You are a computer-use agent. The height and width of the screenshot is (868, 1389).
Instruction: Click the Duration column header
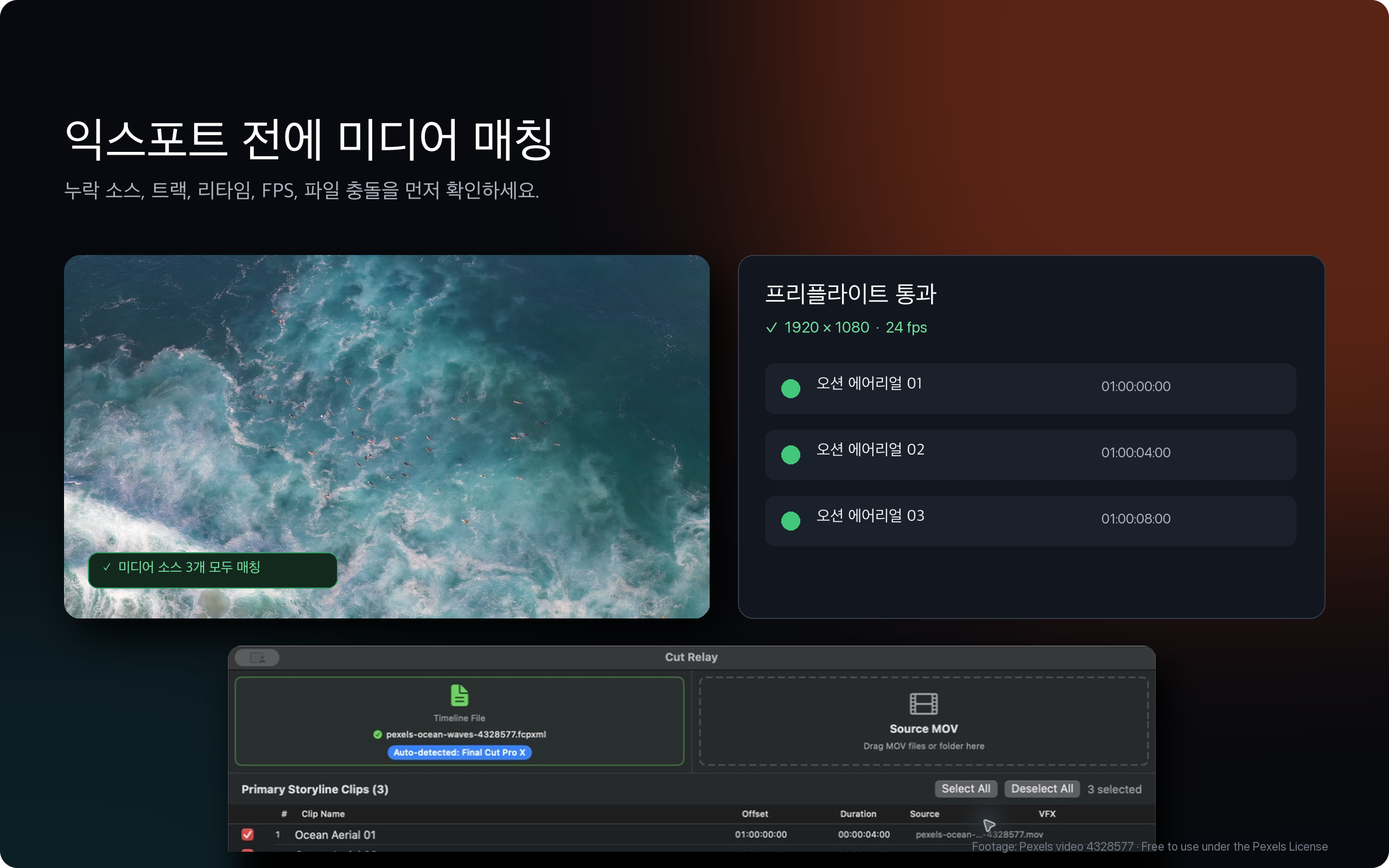pyautogui.click(x=858, y=814)
